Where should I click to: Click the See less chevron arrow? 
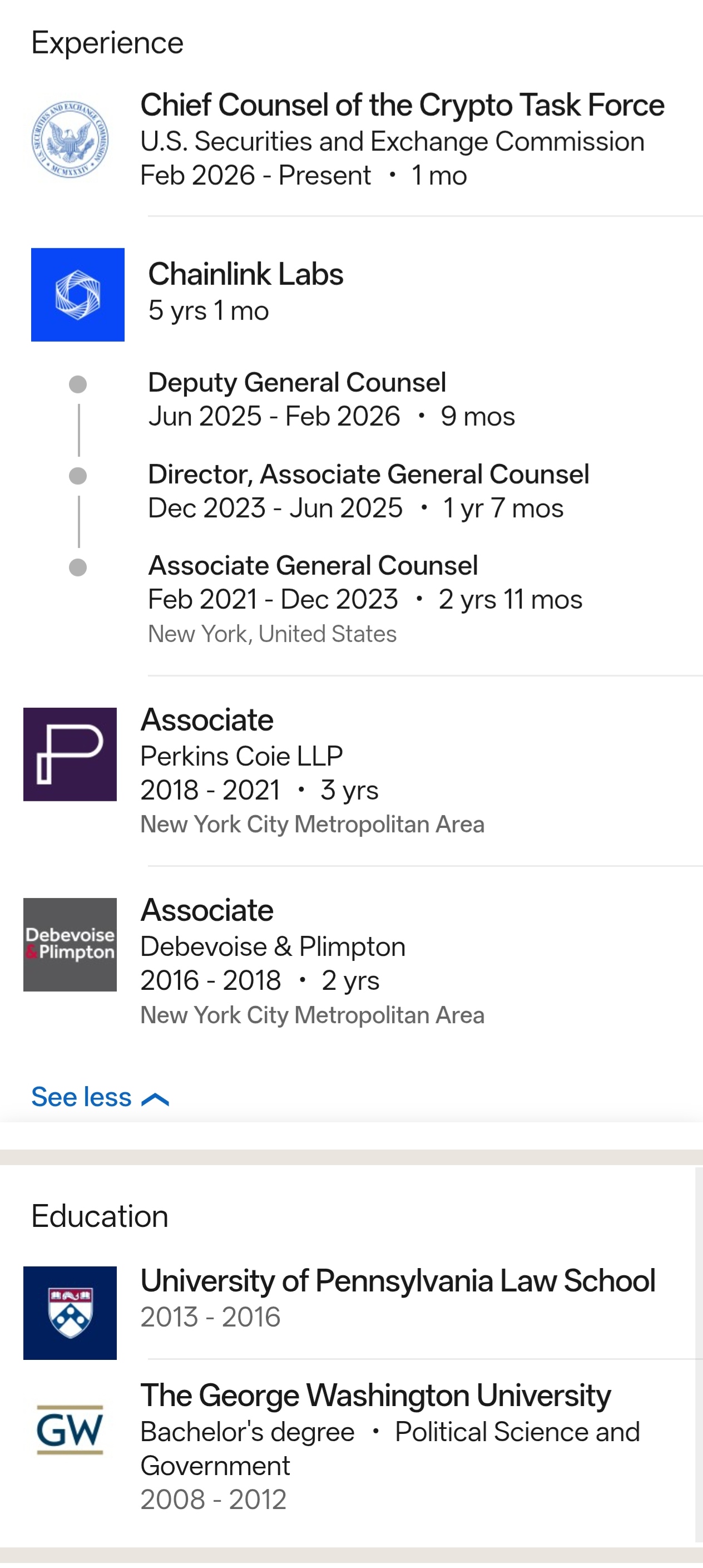pyautogui.click(x=155, y=1099)
